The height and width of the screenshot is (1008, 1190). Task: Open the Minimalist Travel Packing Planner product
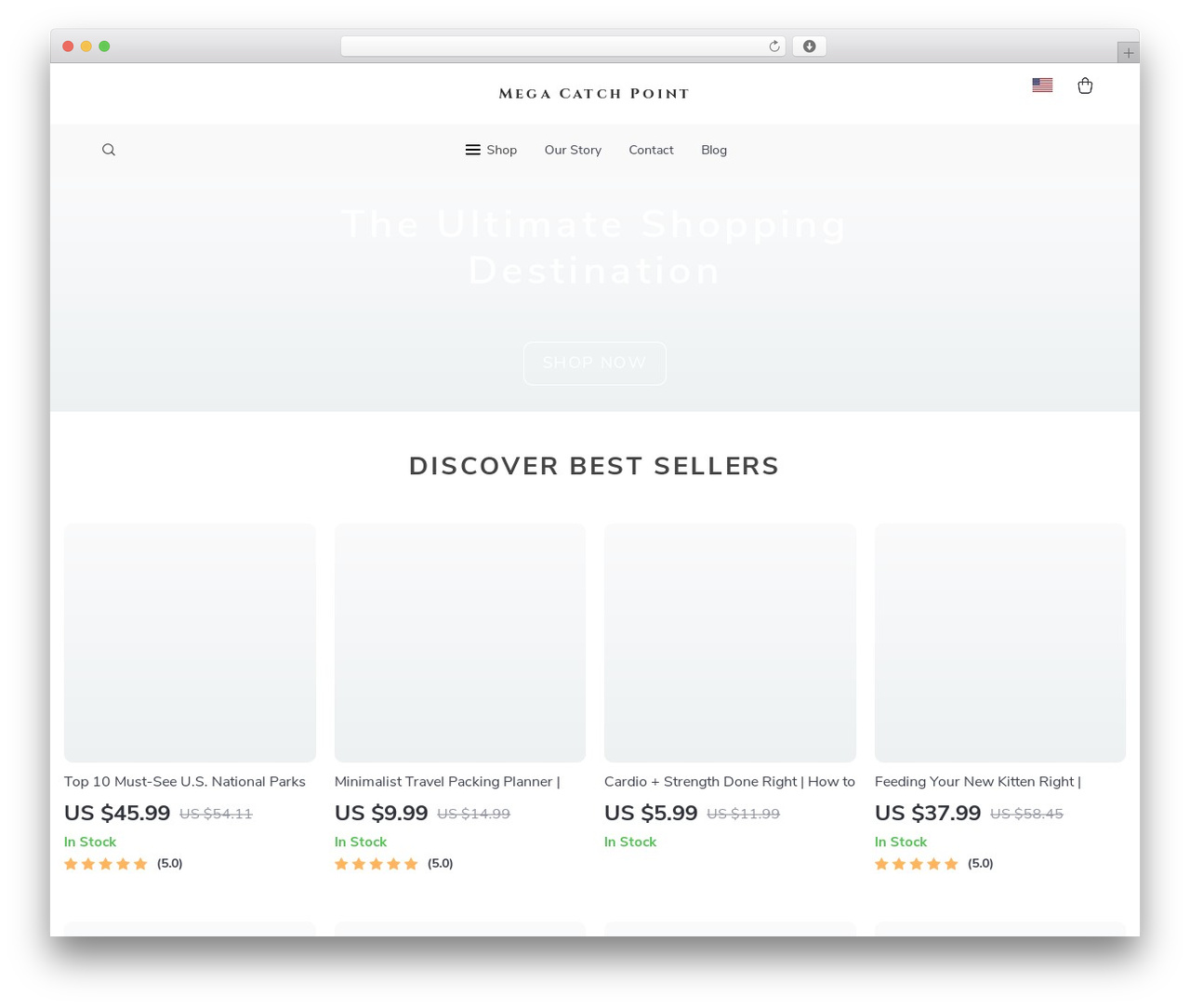[x=447, y=781]
